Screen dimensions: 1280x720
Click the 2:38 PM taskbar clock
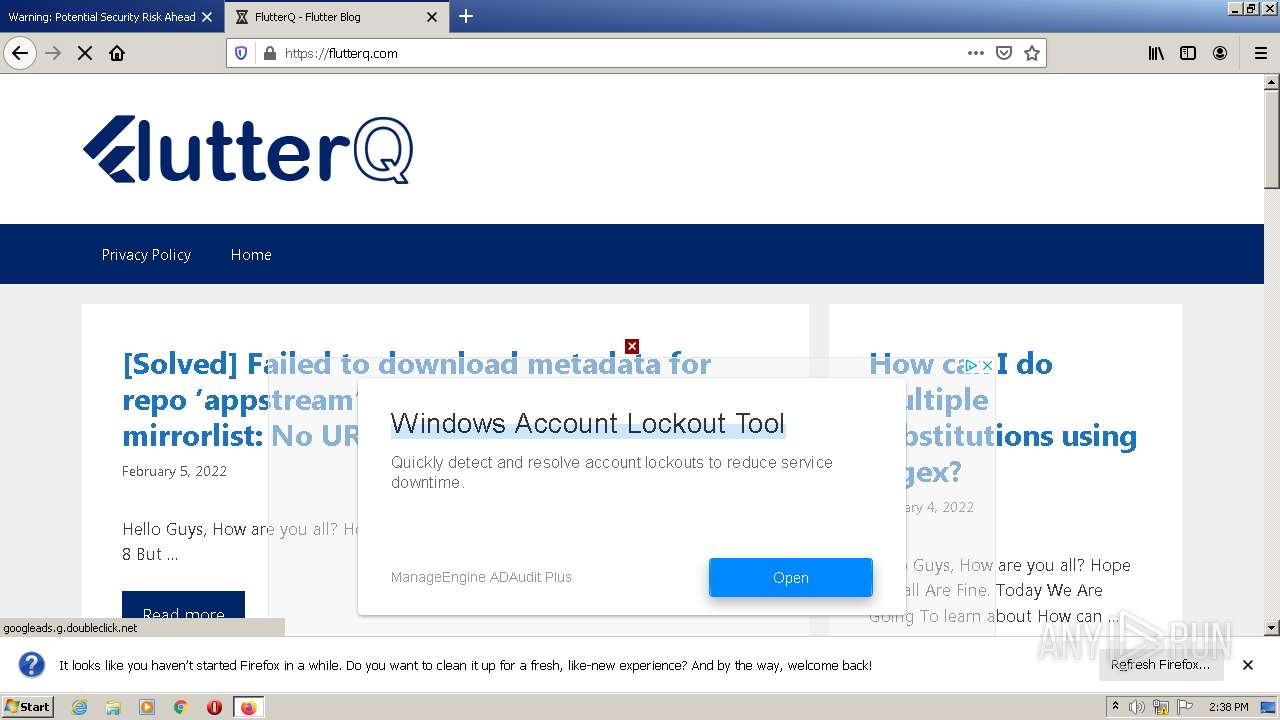[1228, 707]
